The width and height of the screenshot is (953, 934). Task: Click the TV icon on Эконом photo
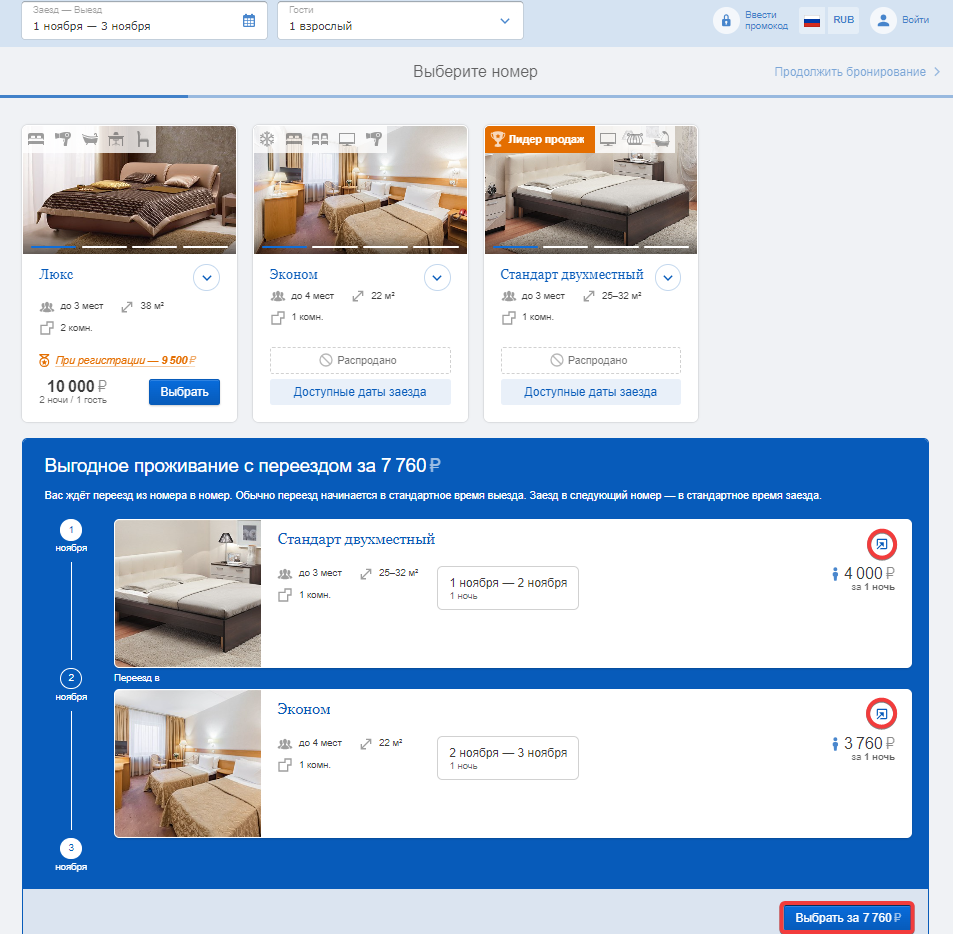(347, 139)
